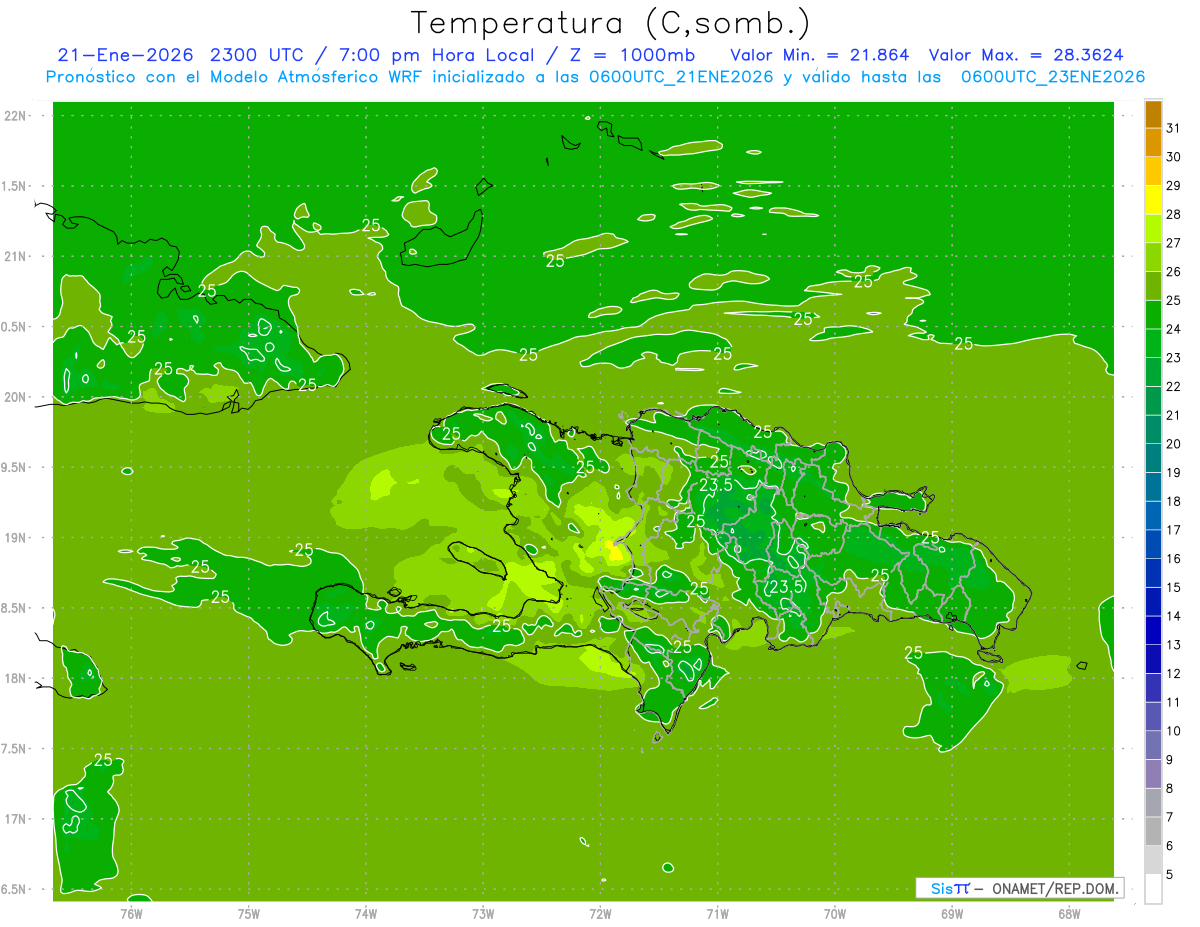Click the '70W' longitude axis label

pyautogui.click(x=835, y=913)
